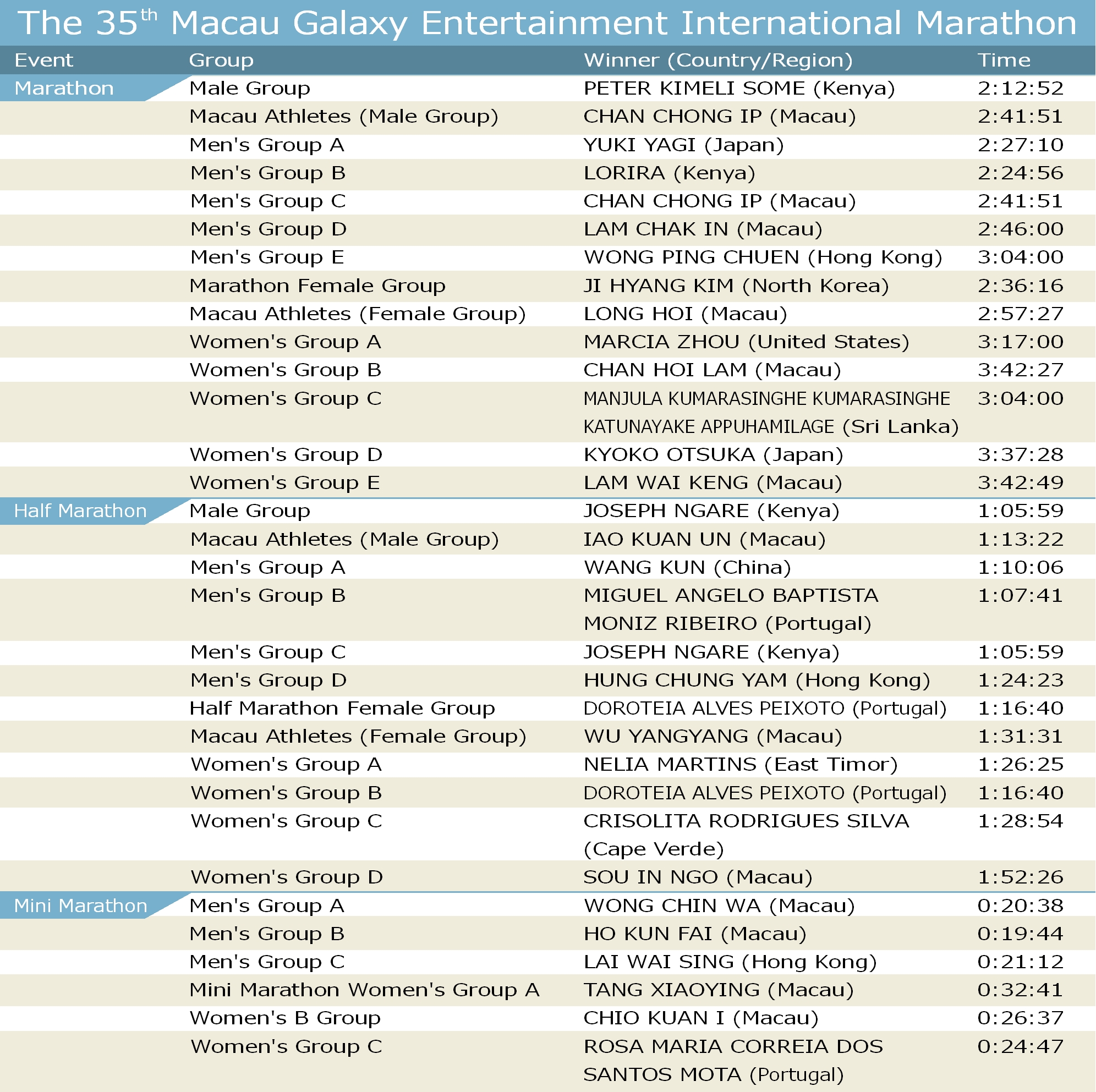This screenshot has height=1092, width=1096.
Task: Select the 'Group' column header
Action: click(221, 60)
